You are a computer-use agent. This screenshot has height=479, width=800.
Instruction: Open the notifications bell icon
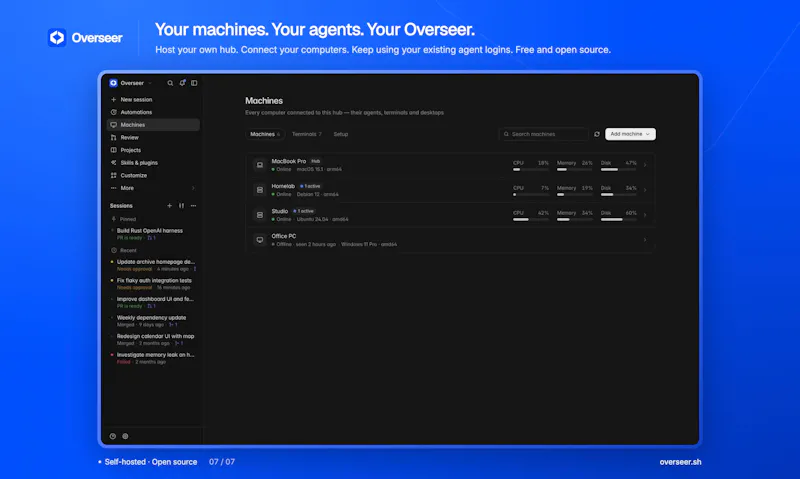pos(182,83)
